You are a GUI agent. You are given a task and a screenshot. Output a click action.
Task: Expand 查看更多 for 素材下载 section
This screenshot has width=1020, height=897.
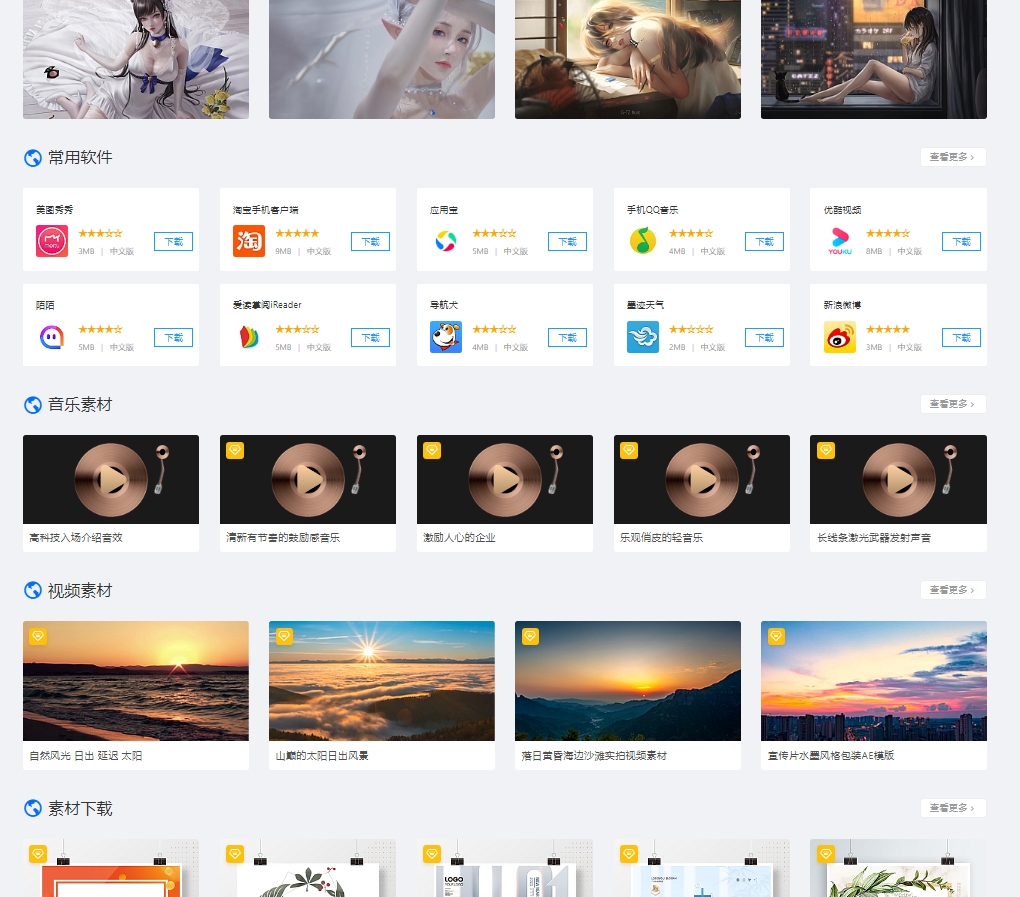(x=952, y=808)
